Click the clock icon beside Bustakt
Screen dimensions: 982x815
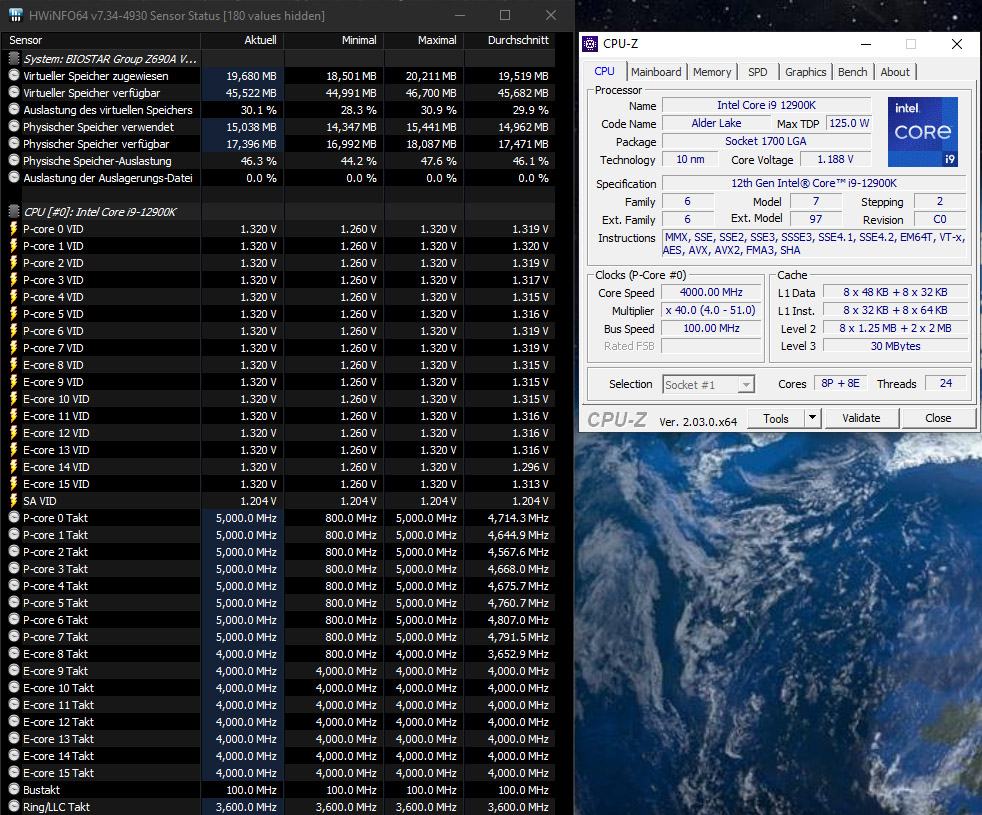(x=14, y=789)
